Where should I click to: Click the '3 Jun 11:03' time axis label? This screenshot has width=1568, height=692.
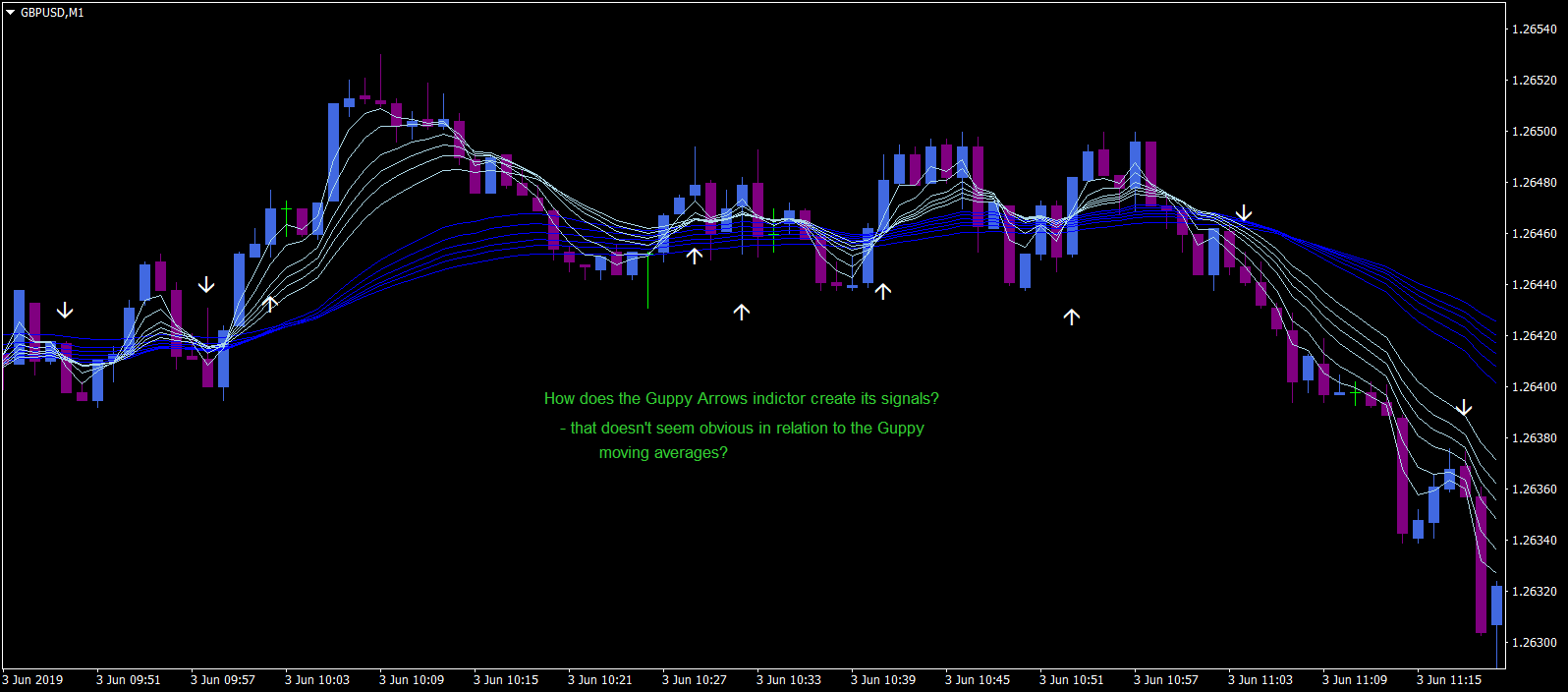point(1260,680)
